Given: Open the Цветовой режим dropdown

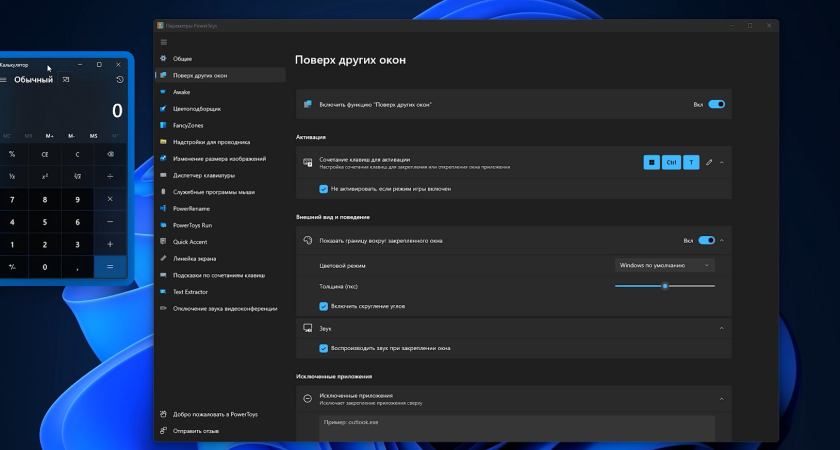Looking at the screenshot, I should [665, 265].
